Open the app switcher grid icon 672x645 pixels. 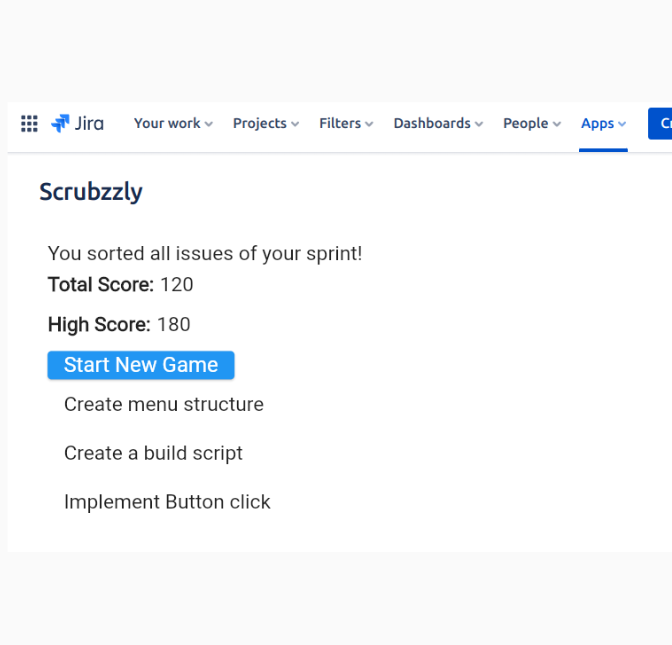(x=29, y=123)
